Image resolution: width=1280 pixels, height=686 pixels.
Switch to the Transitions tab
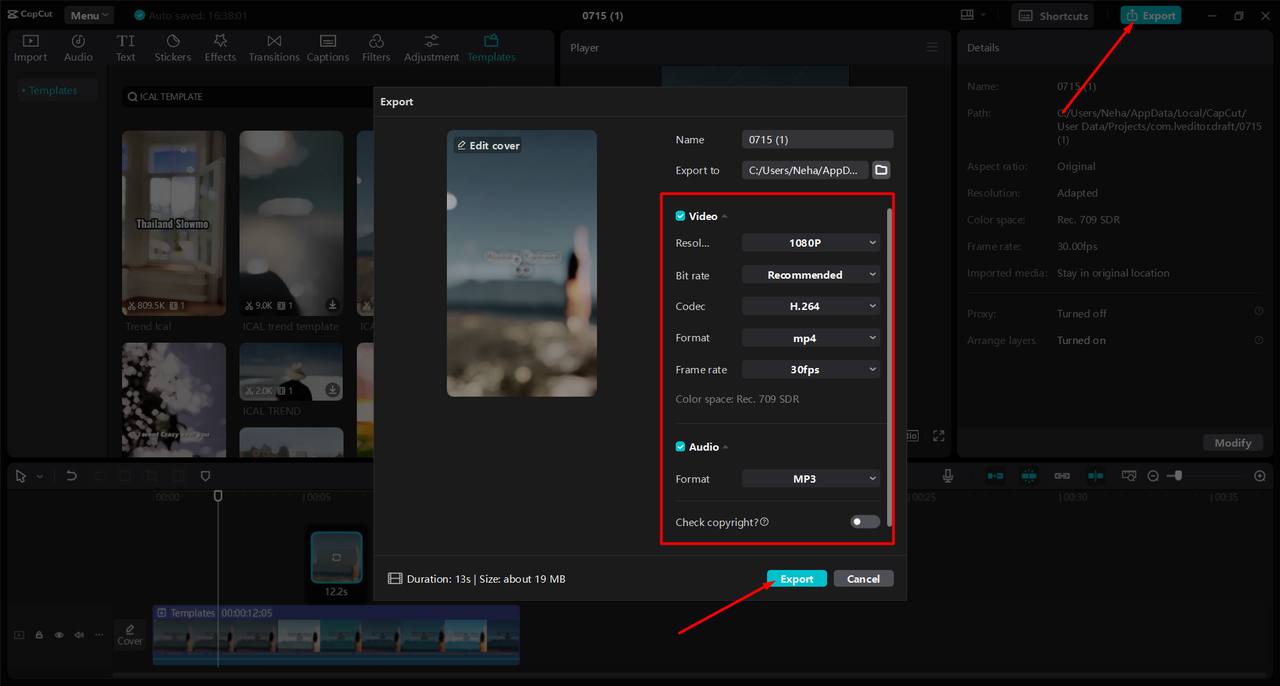point(274,48)
